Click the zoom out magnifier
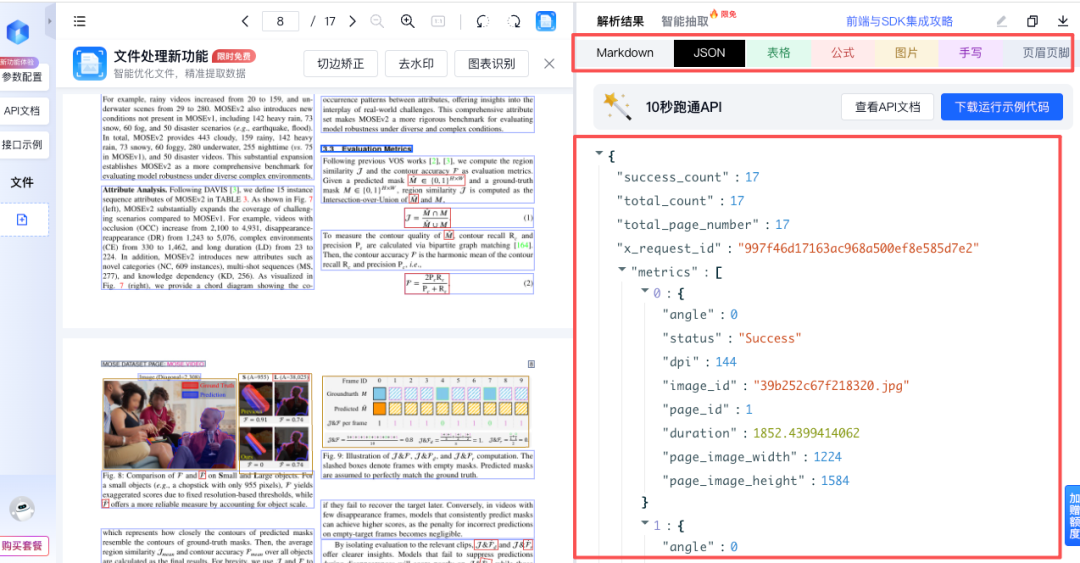This screenshot has width=1080, height=563. click(377, 21)
